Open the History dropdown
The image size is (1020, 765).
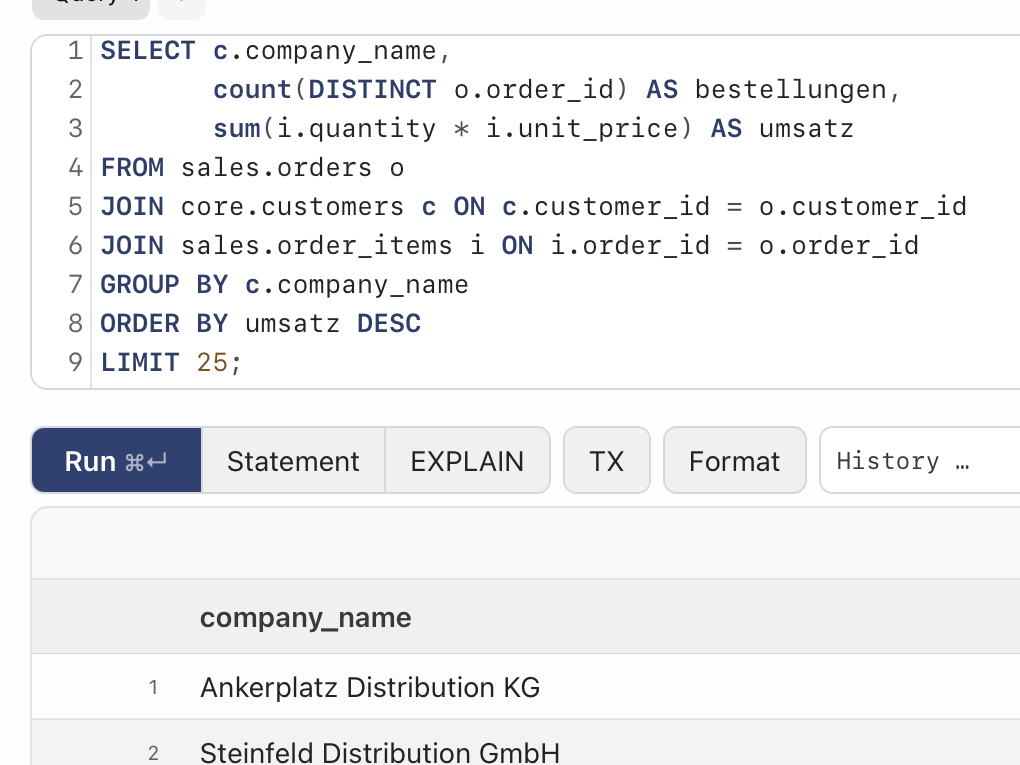(920, 461)
